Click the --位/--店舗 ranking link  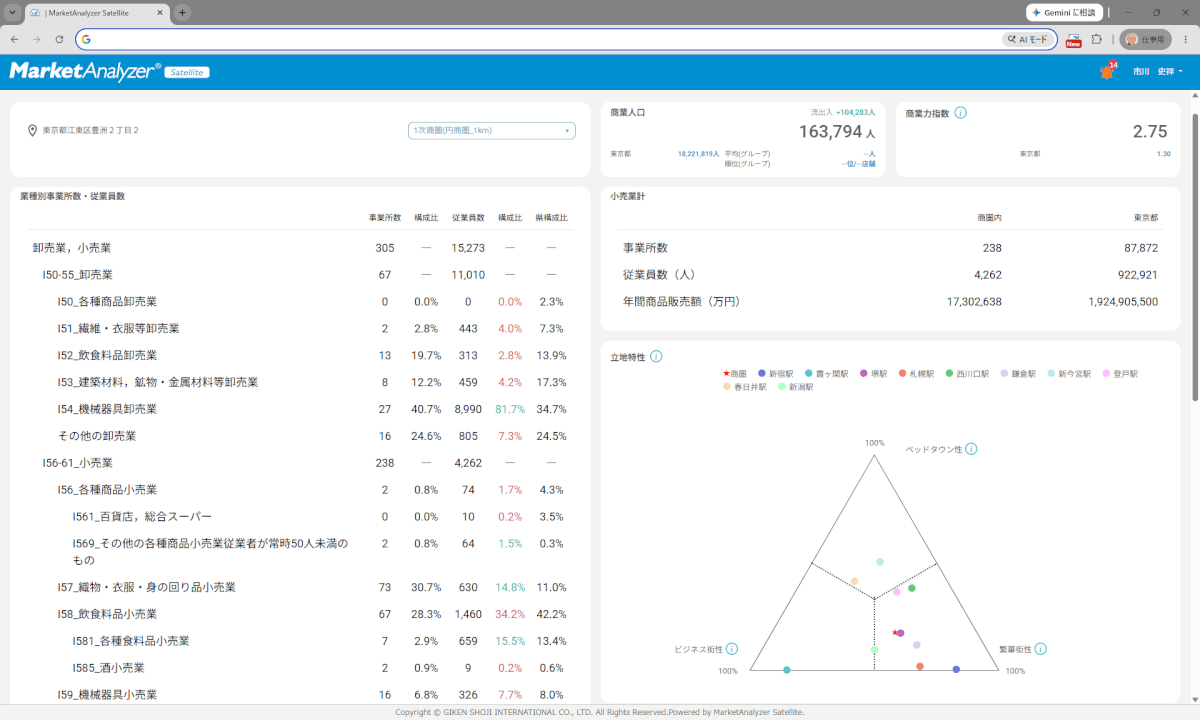858,163
